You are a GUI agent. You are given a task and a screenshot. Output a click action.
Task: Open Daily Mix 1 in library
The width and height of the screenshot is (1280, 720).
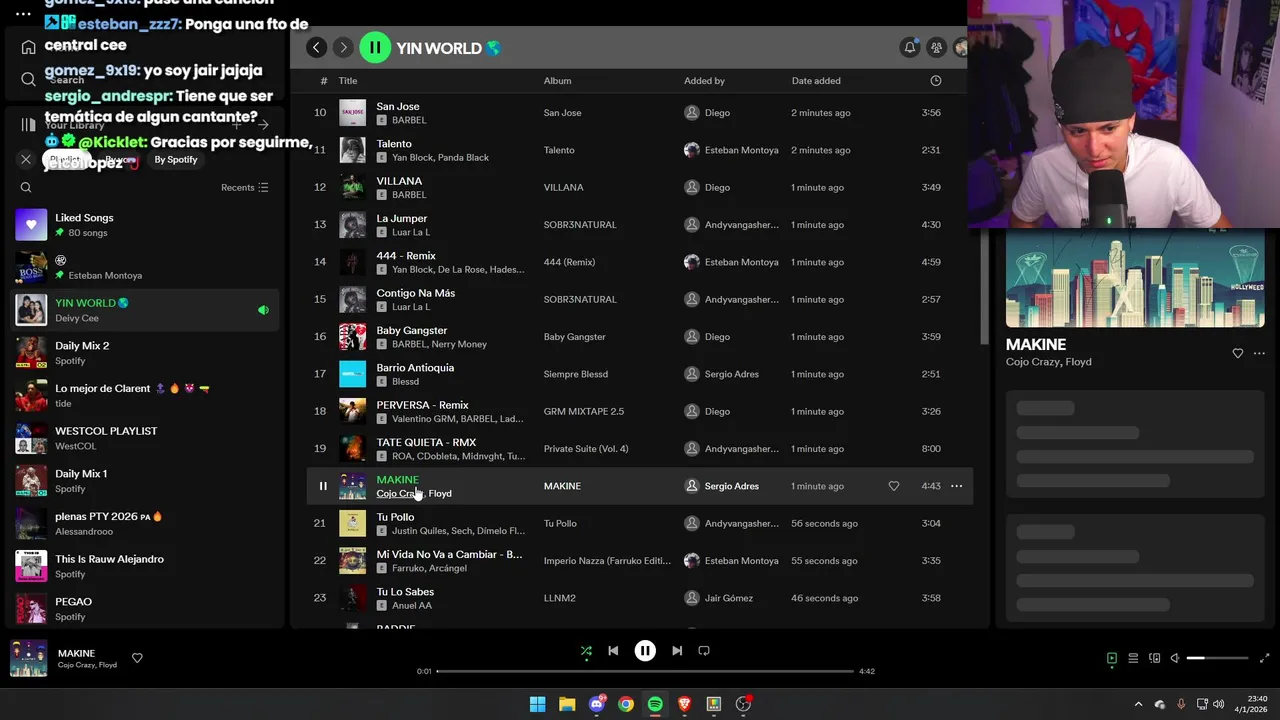point(145,481)
